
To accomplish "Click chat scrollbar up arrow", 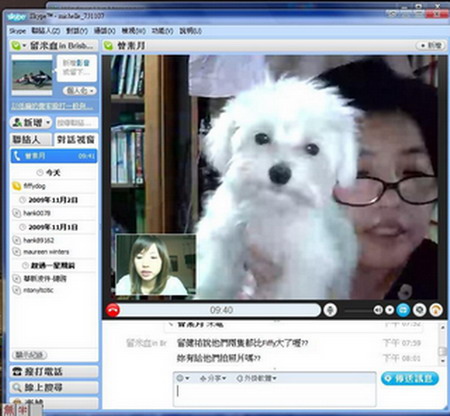I will click(x=443, y=328).
